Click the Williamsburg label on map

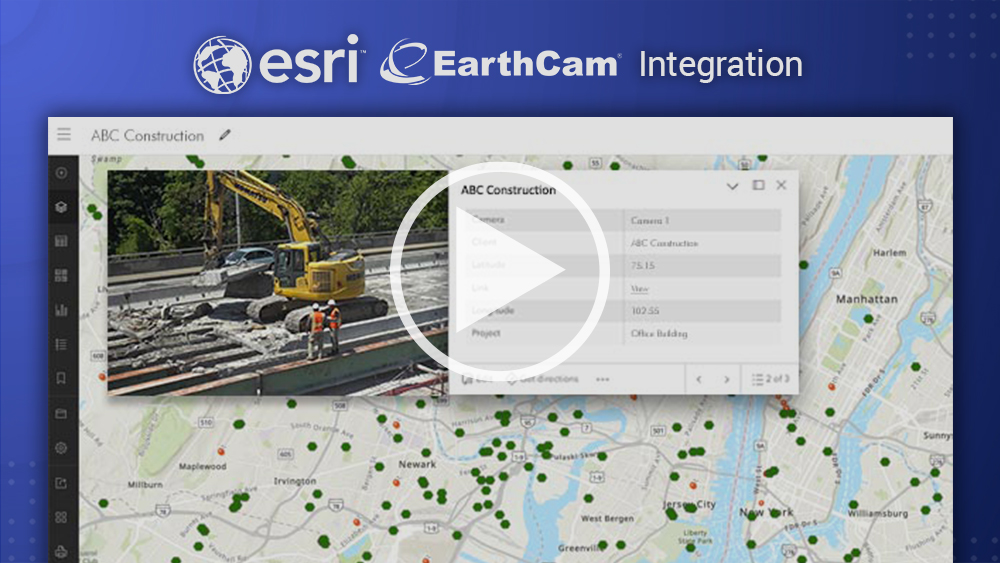878,513
